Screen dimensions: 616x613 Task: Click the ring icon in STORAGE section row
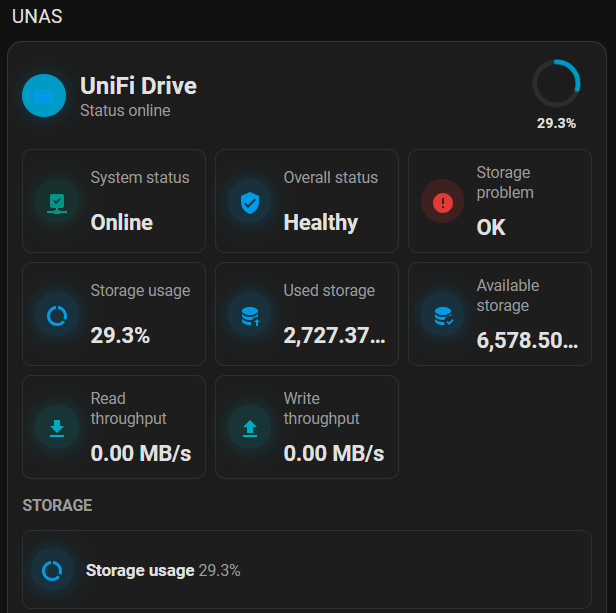(52, 570)
